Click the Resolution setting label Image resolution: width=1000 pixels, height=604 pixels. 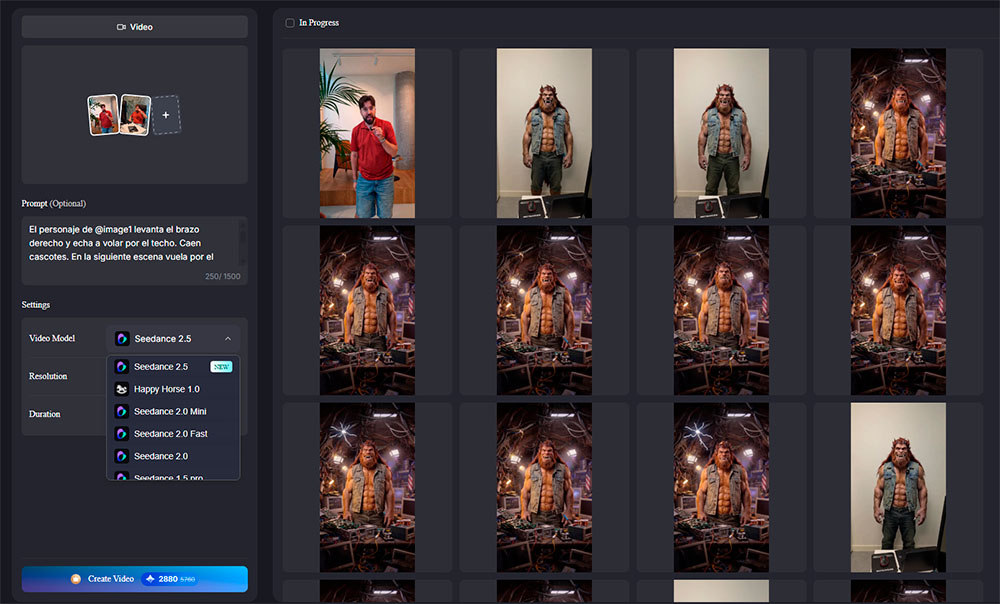point(48,376)
